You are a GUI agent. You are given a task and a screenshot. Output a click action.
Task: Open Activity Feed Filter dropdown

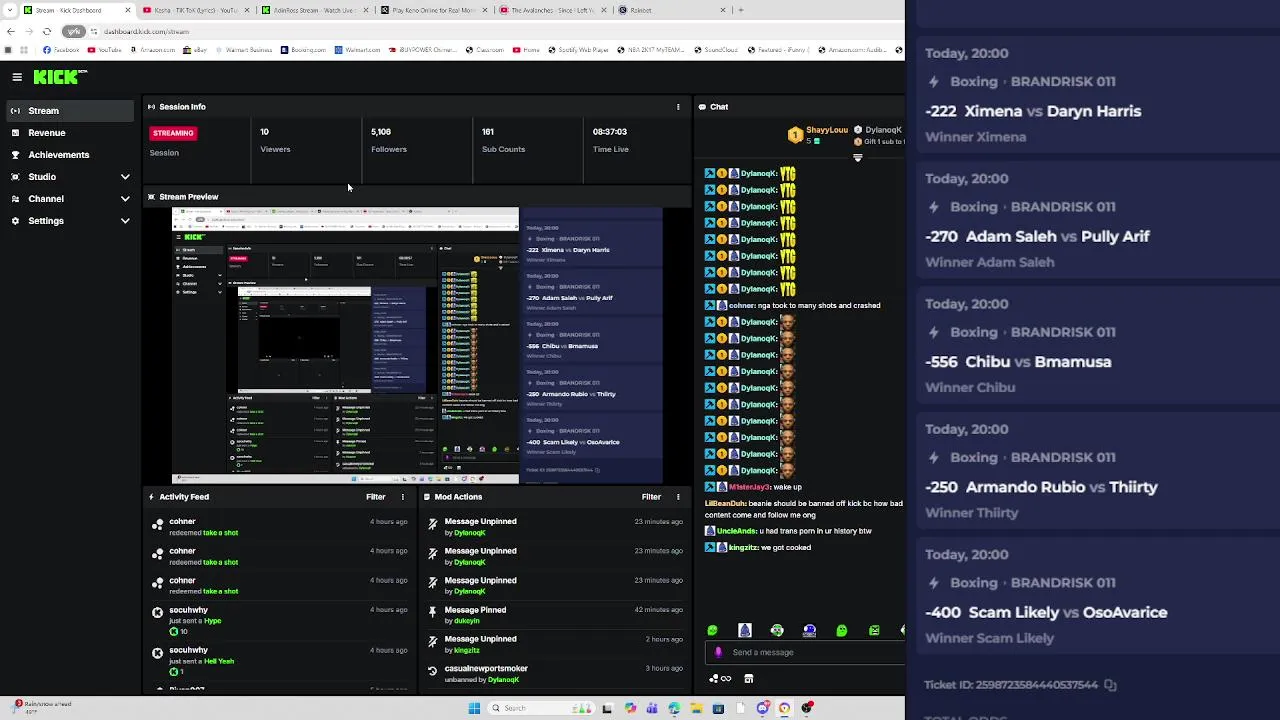click(376, 497)
